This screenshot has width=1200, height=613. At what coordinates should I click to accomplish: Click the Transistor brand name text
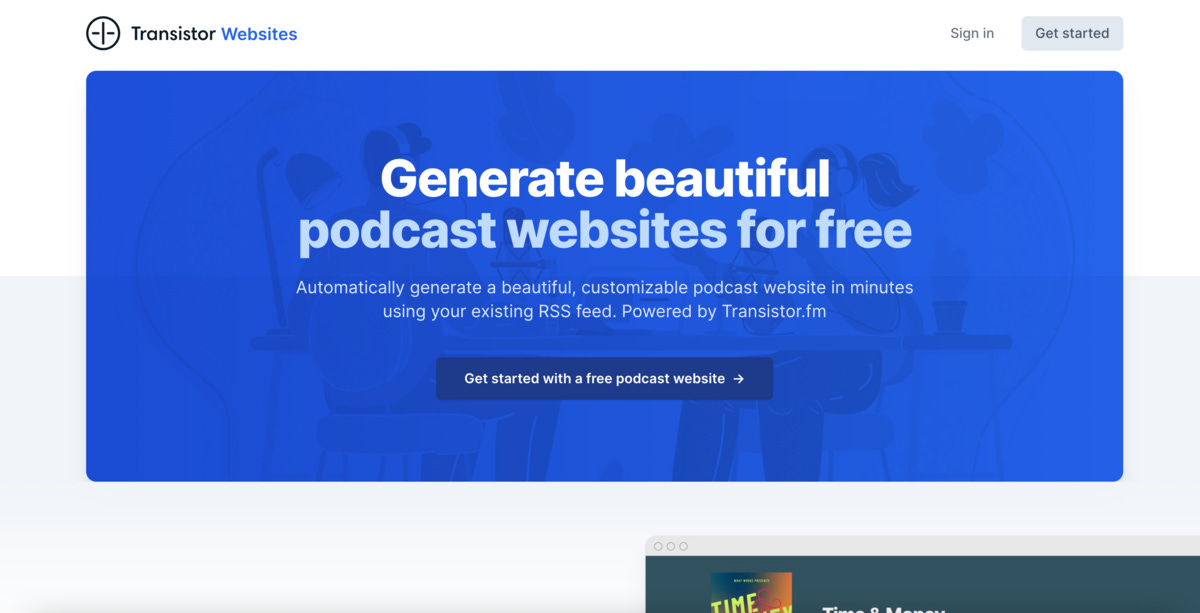[x=173, y=34]
